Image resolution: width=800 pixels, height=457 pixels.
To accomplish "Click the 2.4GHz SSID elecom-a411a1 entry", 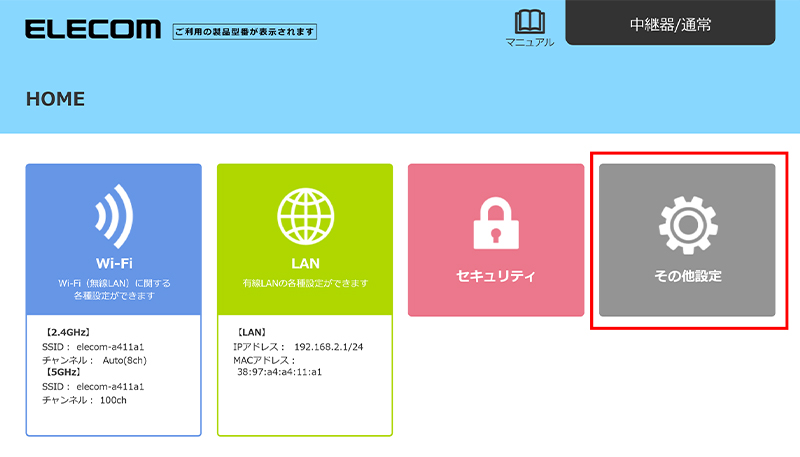I will 88,346.
